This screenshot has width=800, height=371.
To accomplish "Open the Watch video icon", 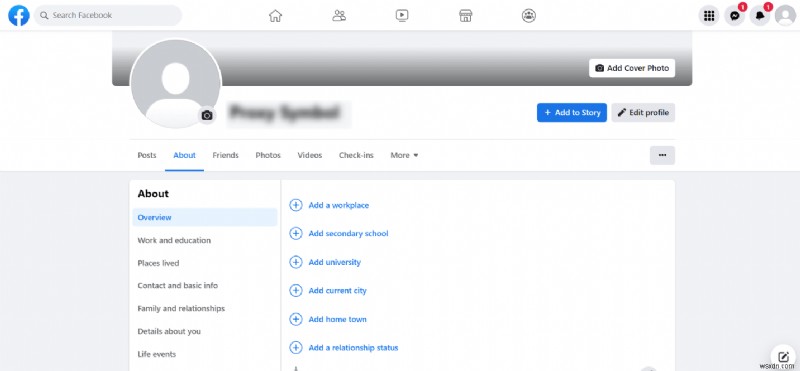I will (402, 16).
